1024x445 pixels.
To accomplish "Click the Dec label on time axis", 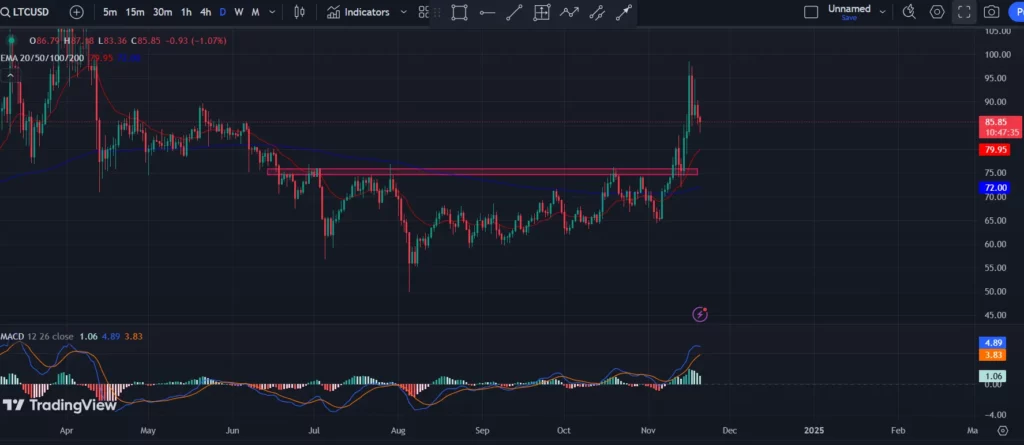I will pyautogui.click(x=729, y=431).
